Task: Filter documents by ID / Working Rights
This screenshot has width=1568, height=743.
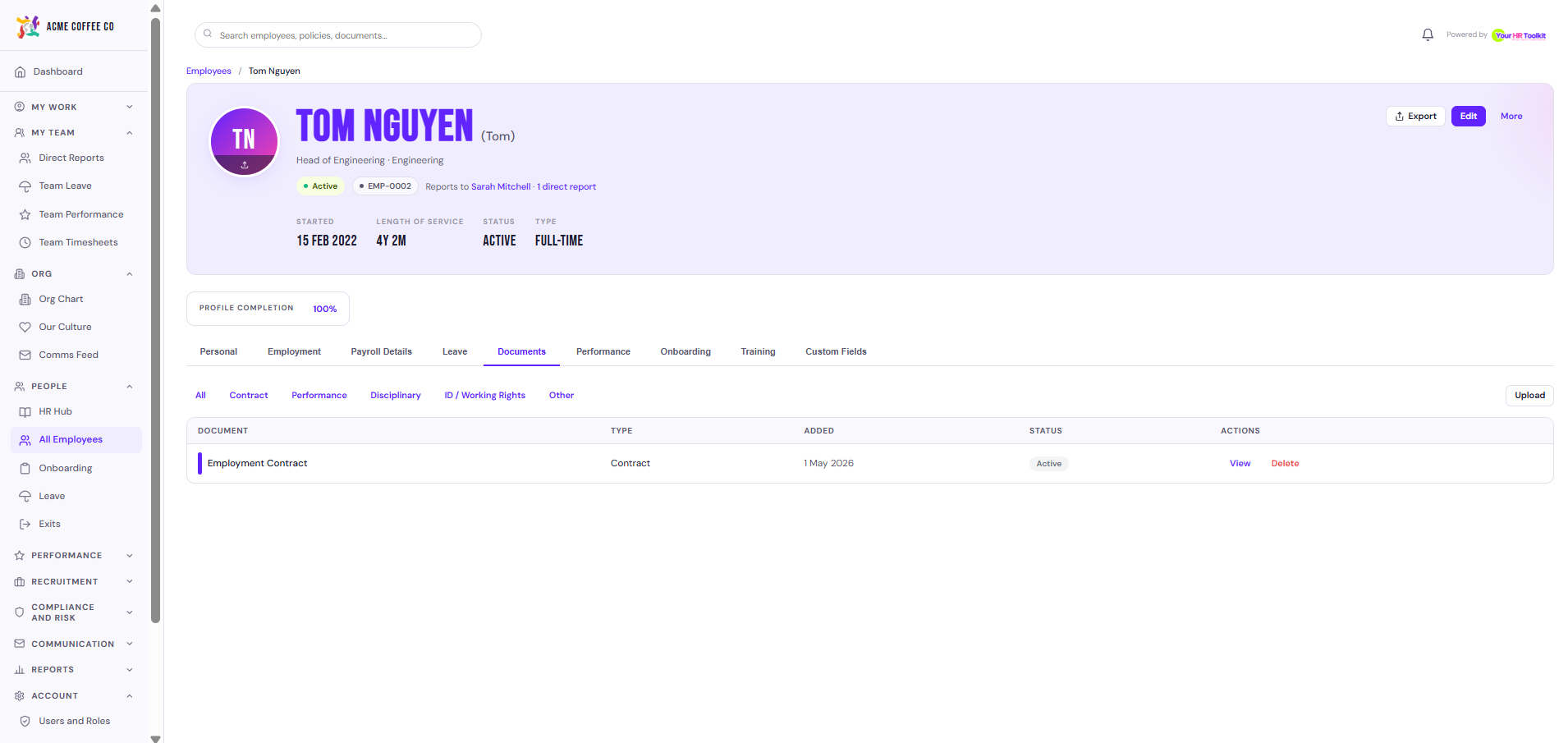Action: (485, 395)
